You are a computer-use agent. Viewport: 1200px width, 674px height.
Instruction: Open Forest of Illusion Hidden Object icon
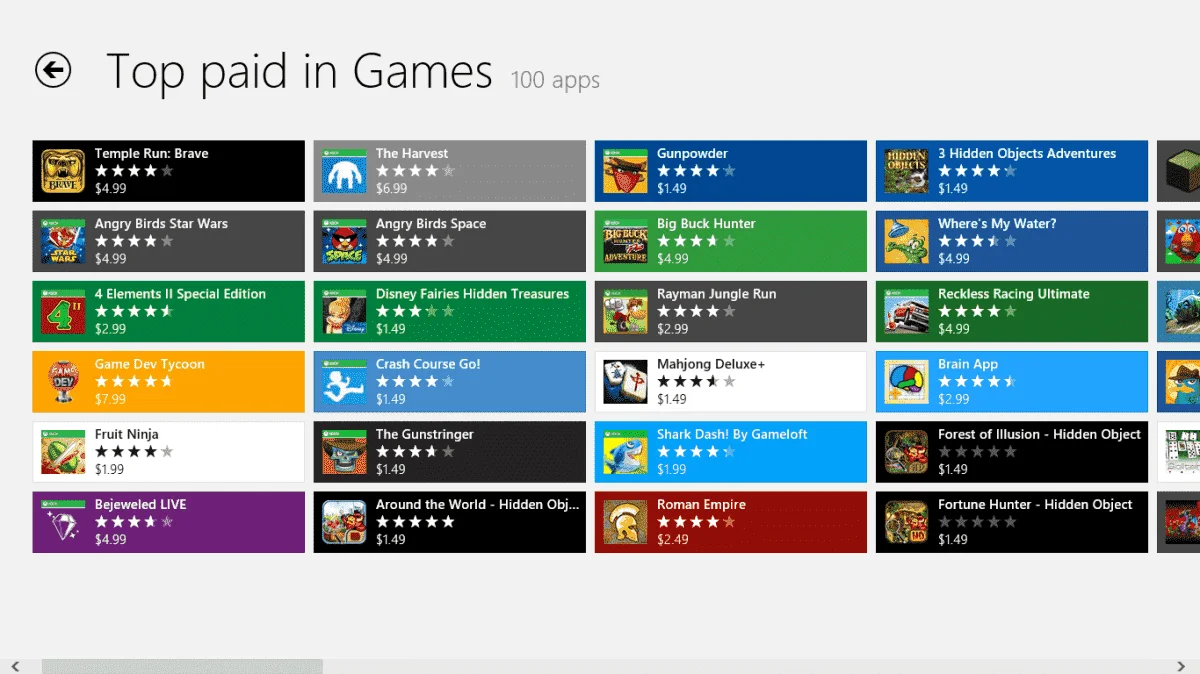(x=906, y=451)
